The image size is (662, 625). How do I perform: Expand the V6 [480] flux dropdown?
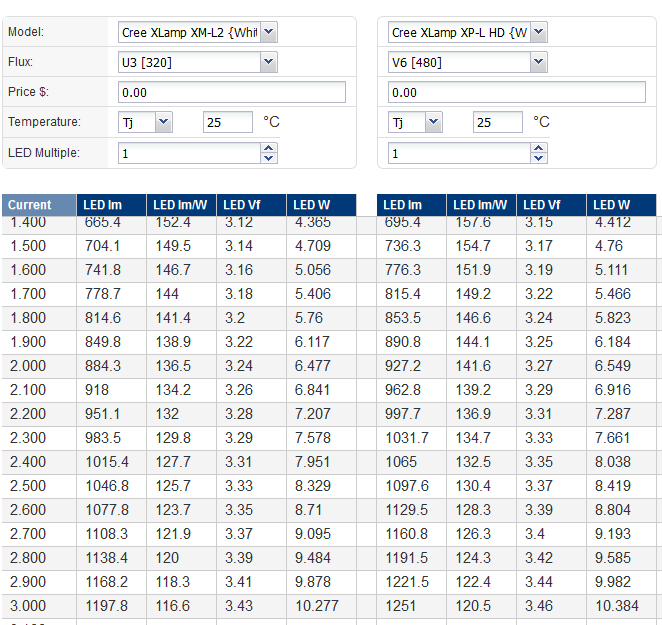pyautogui.click(x=467, y=62)
